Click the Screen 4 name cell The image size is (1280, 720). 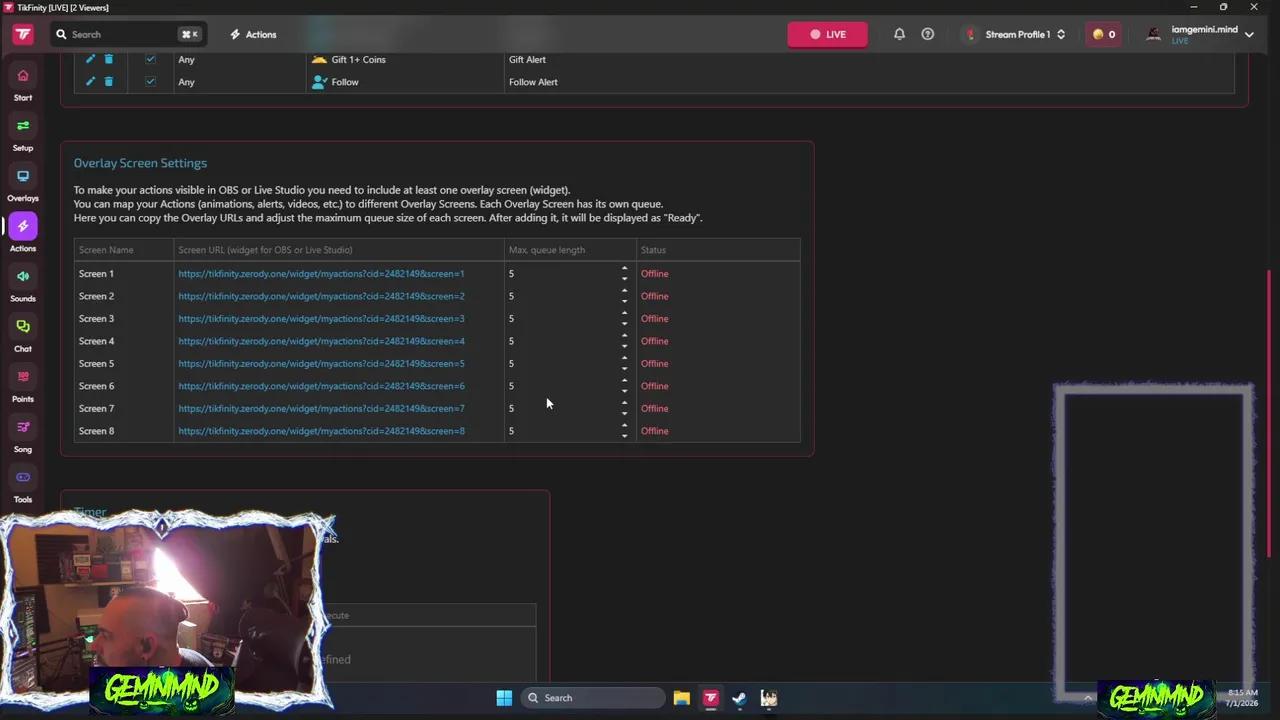tap(96, 341)
